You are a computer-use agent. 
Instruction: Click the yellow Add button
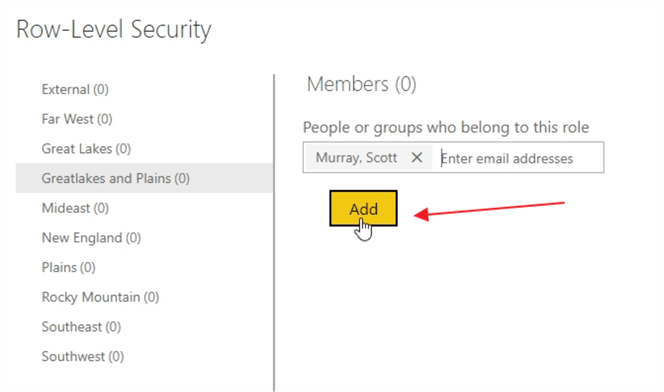point(363,208)
